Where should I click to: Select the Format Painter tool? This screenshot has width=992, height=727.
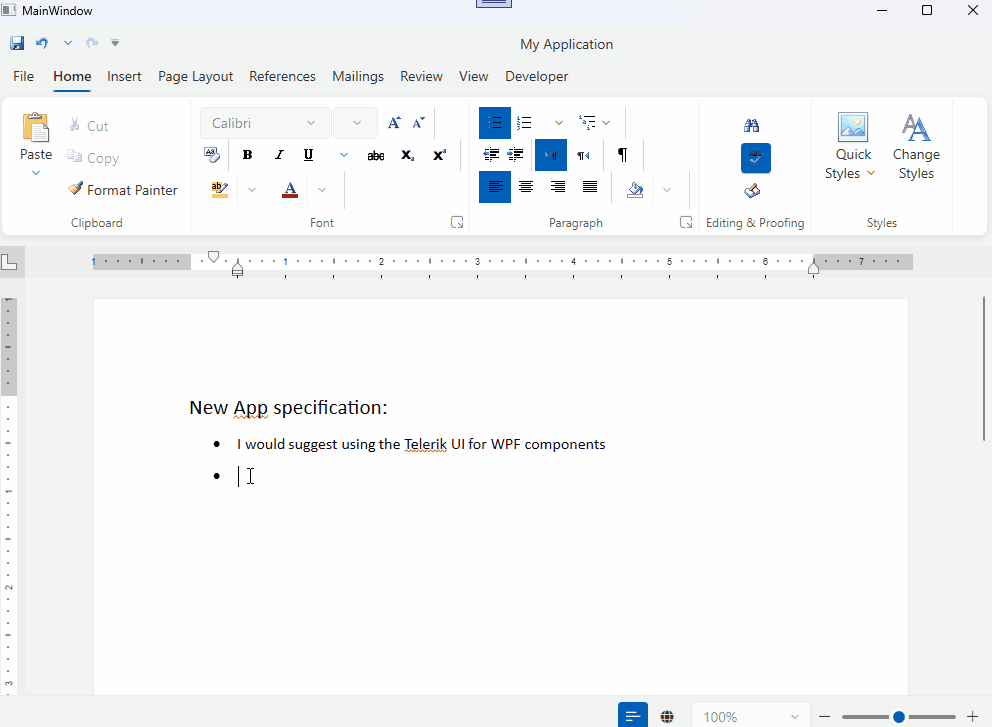click(122, 189)
